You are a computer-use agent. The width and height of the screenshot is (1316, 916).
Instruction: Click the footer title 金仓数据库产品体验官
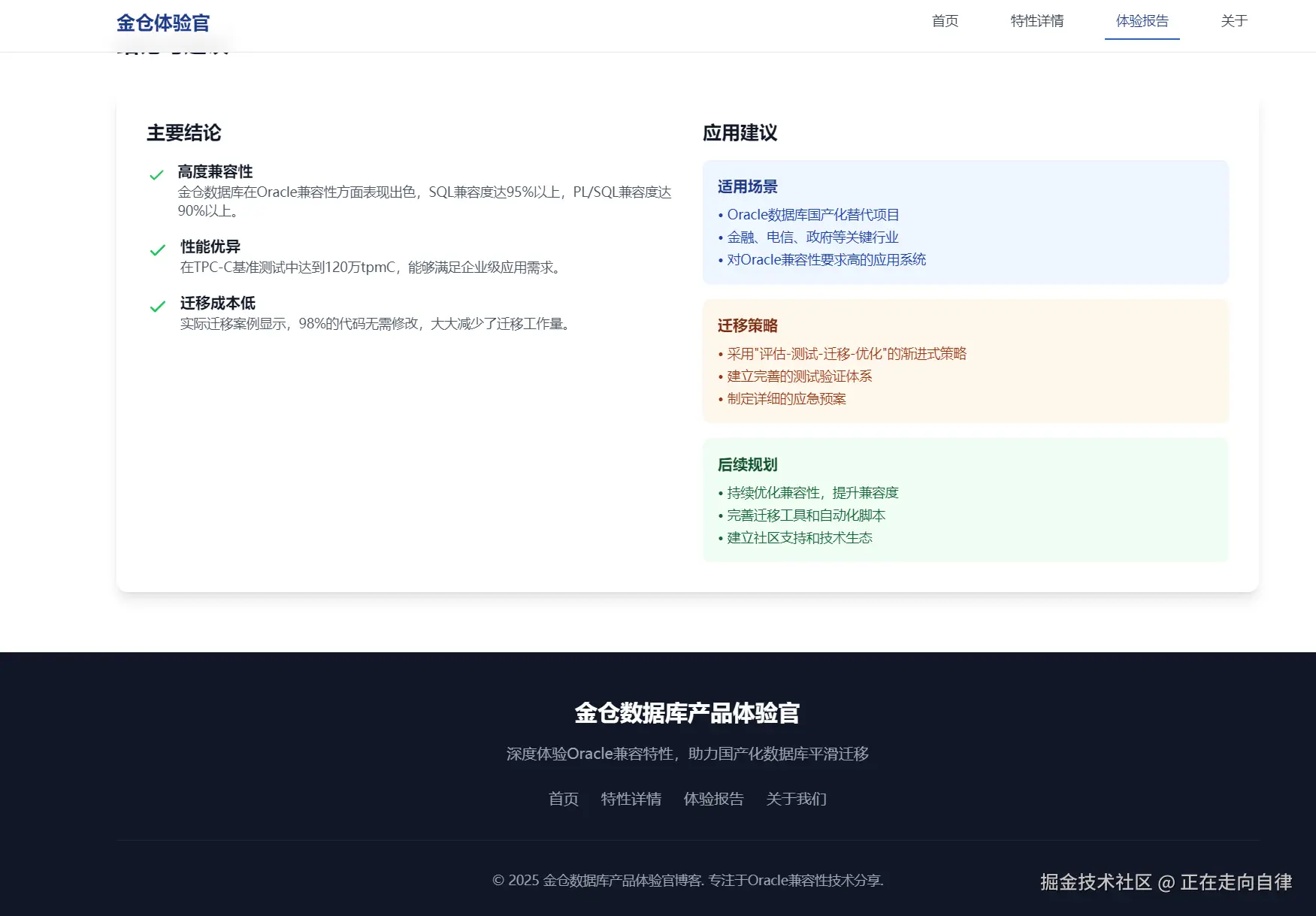688,712
